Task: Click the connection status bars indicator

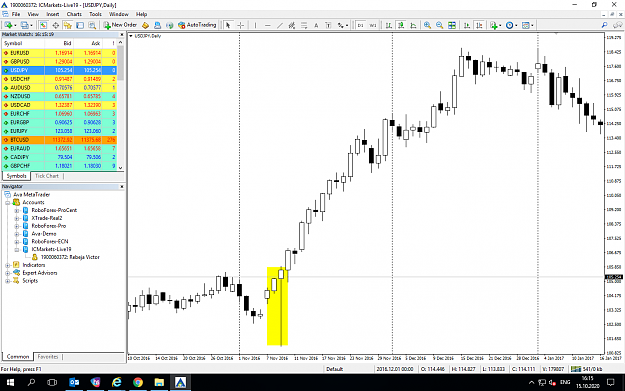Action: (576, 369)
